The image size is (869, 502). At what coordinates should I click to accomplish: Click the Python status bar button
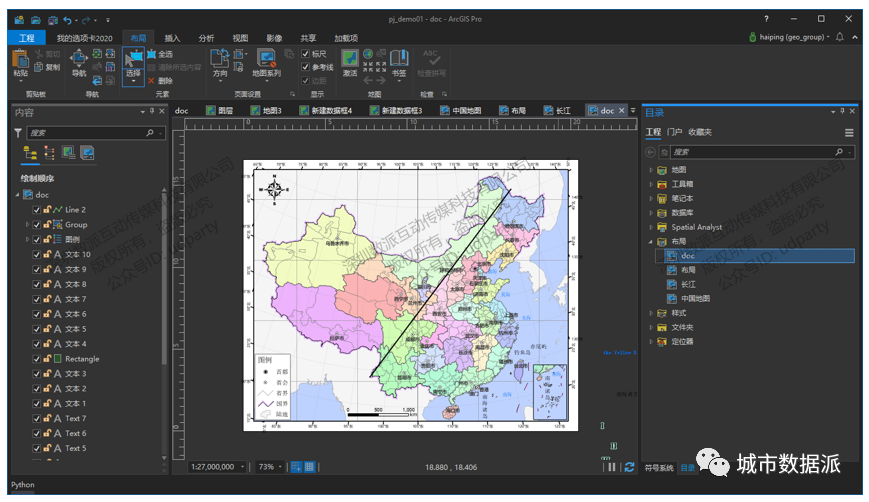(x=23, y=485)
